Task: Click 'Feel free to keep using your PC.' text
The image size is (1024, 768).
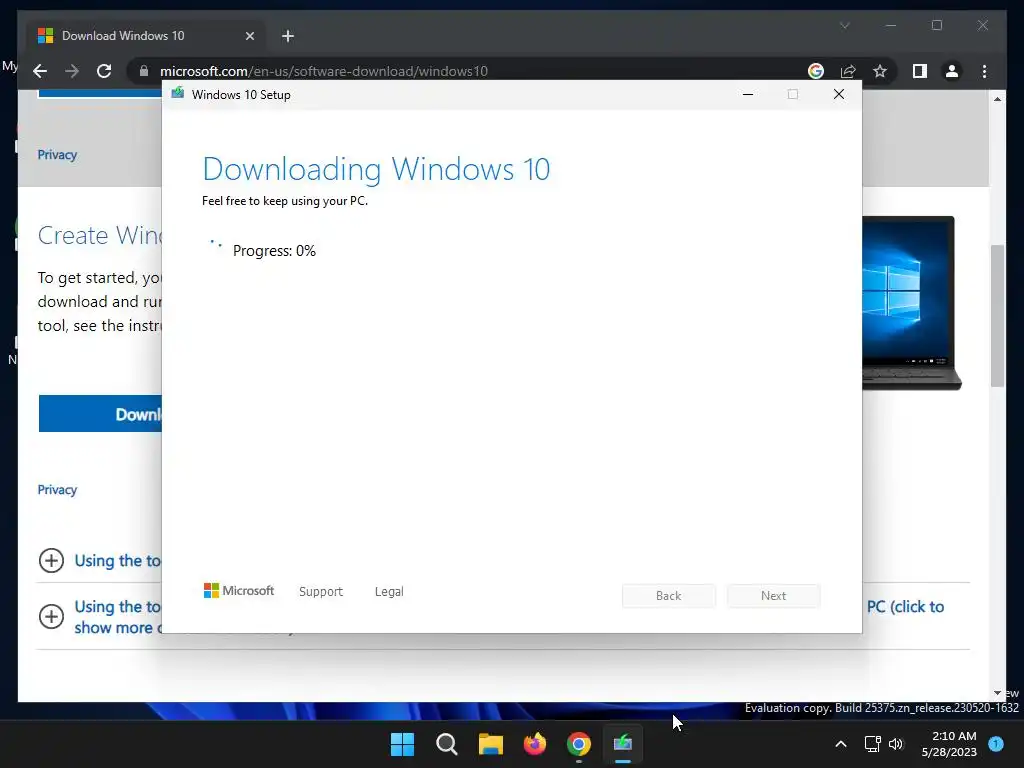Action: 285,201
